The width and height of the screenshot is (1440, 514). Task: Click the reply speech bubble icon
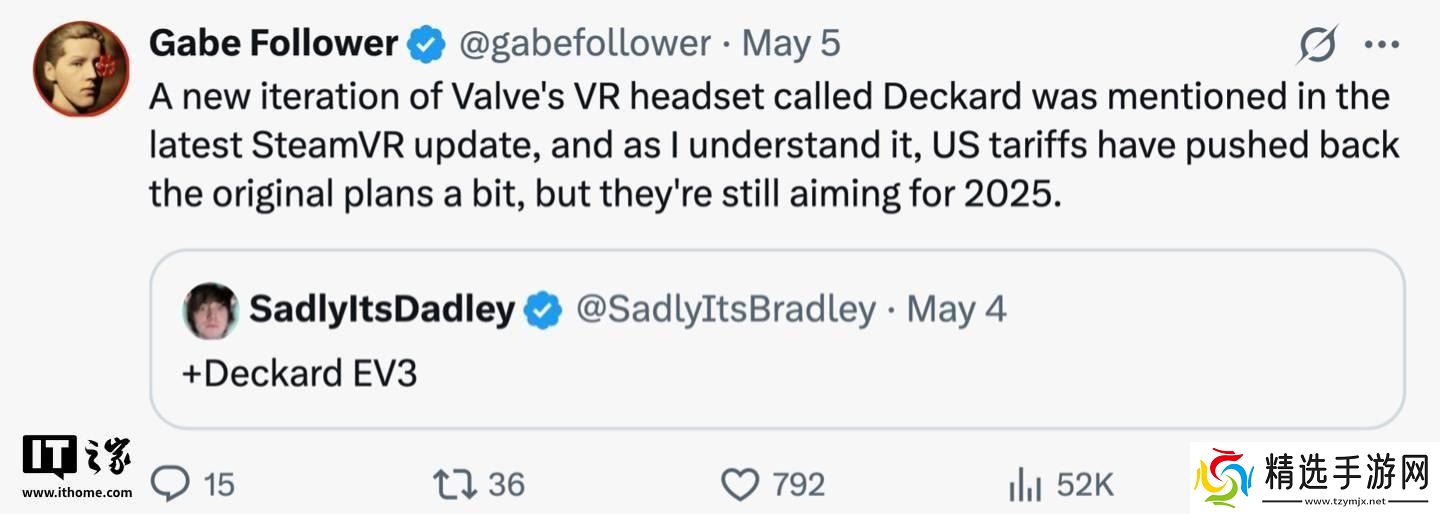click(x=170, y=485)
